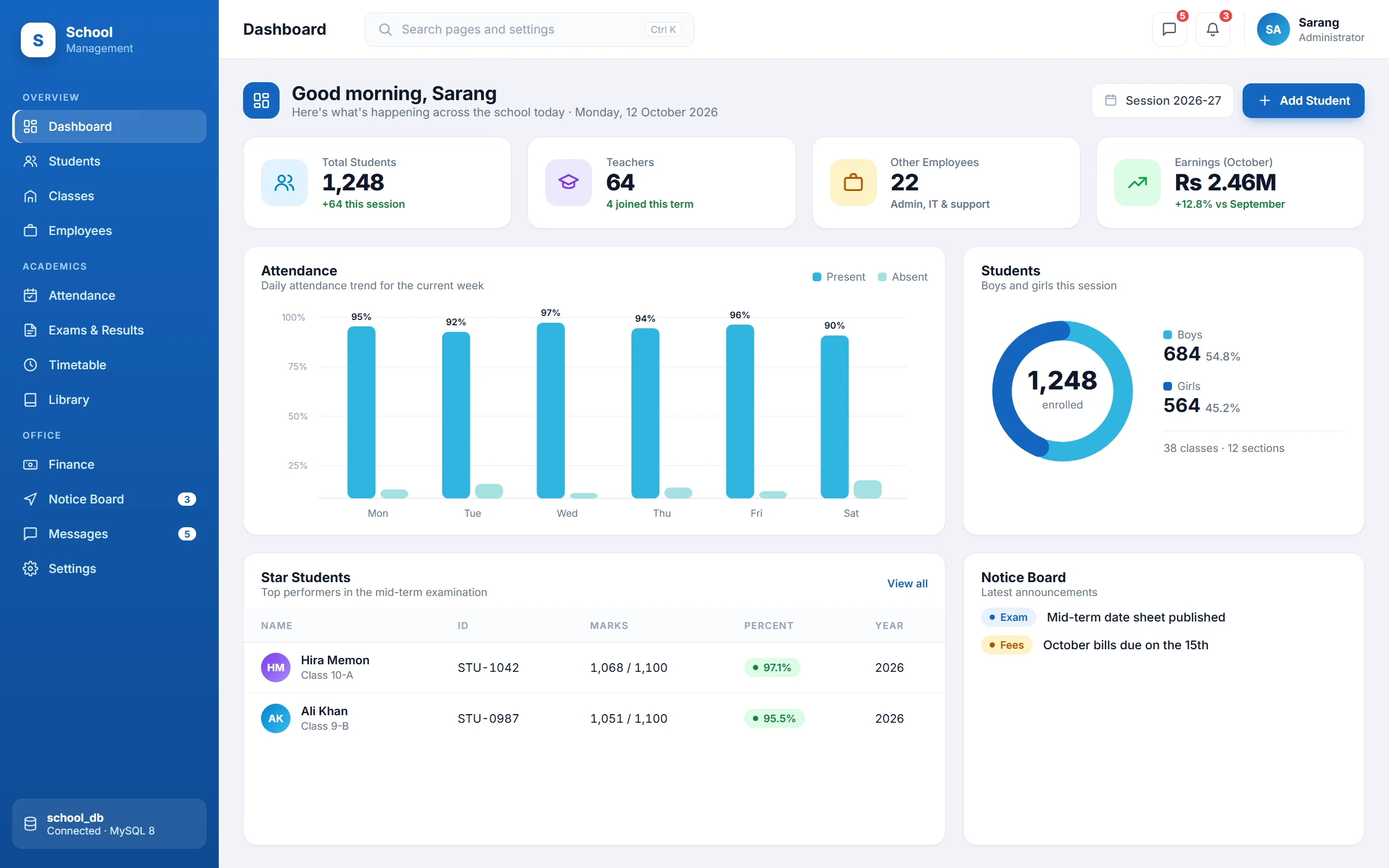Click the AK avatar for Ali Khan
This screenshot has height=868, width=1389.
click(275, 719)
